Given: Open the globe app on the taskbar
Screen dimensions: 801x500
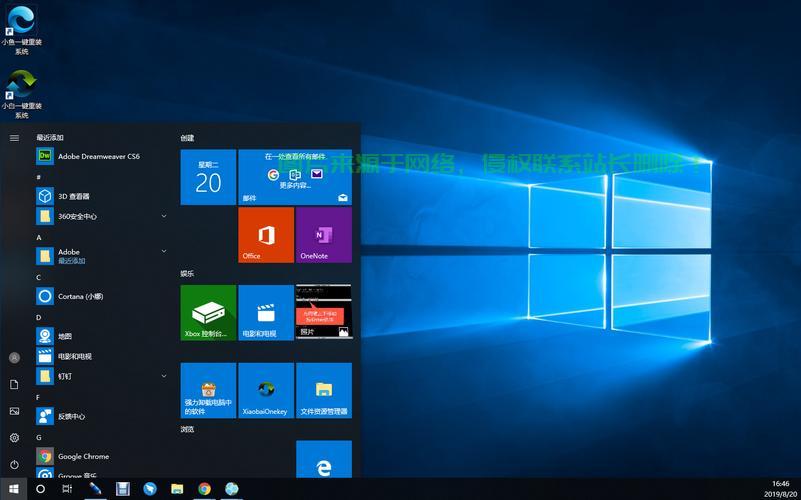Looking at the screenshot, I should click(232, 489).
